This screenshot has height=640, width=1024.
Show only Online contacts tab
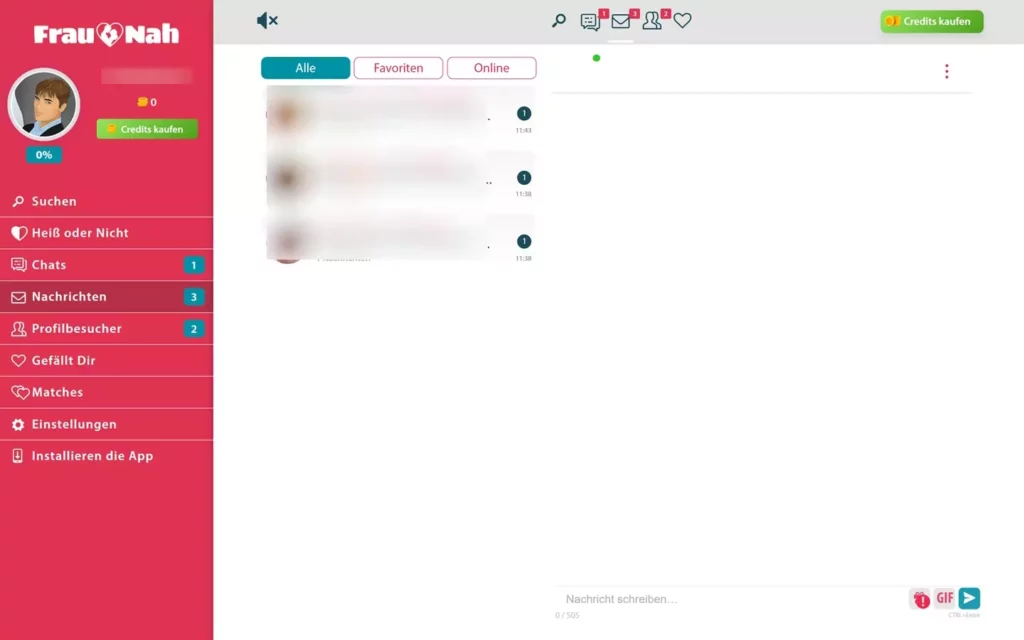click(x=491, y=68)
